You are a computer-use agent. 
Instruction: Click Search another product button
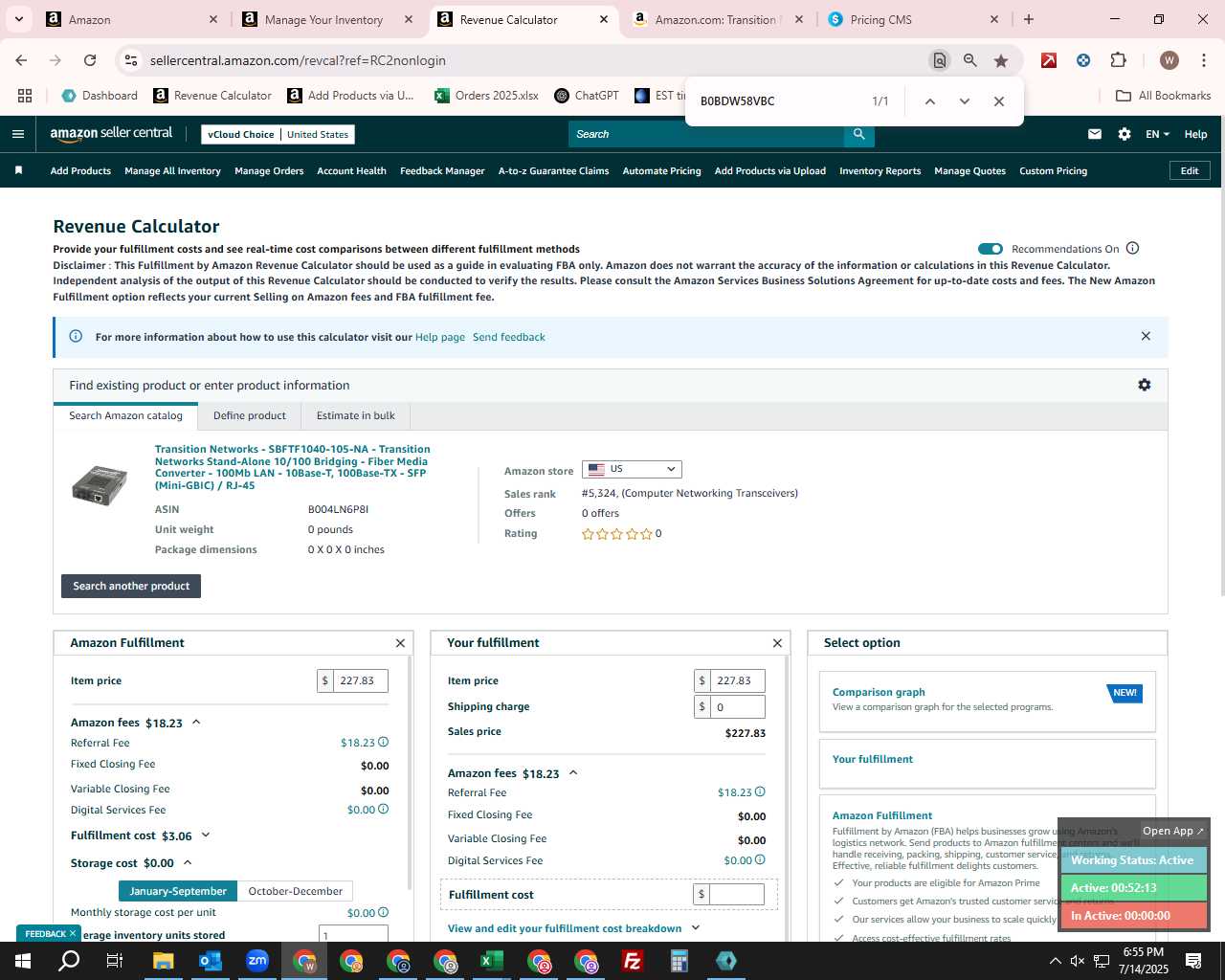point(131,586)
